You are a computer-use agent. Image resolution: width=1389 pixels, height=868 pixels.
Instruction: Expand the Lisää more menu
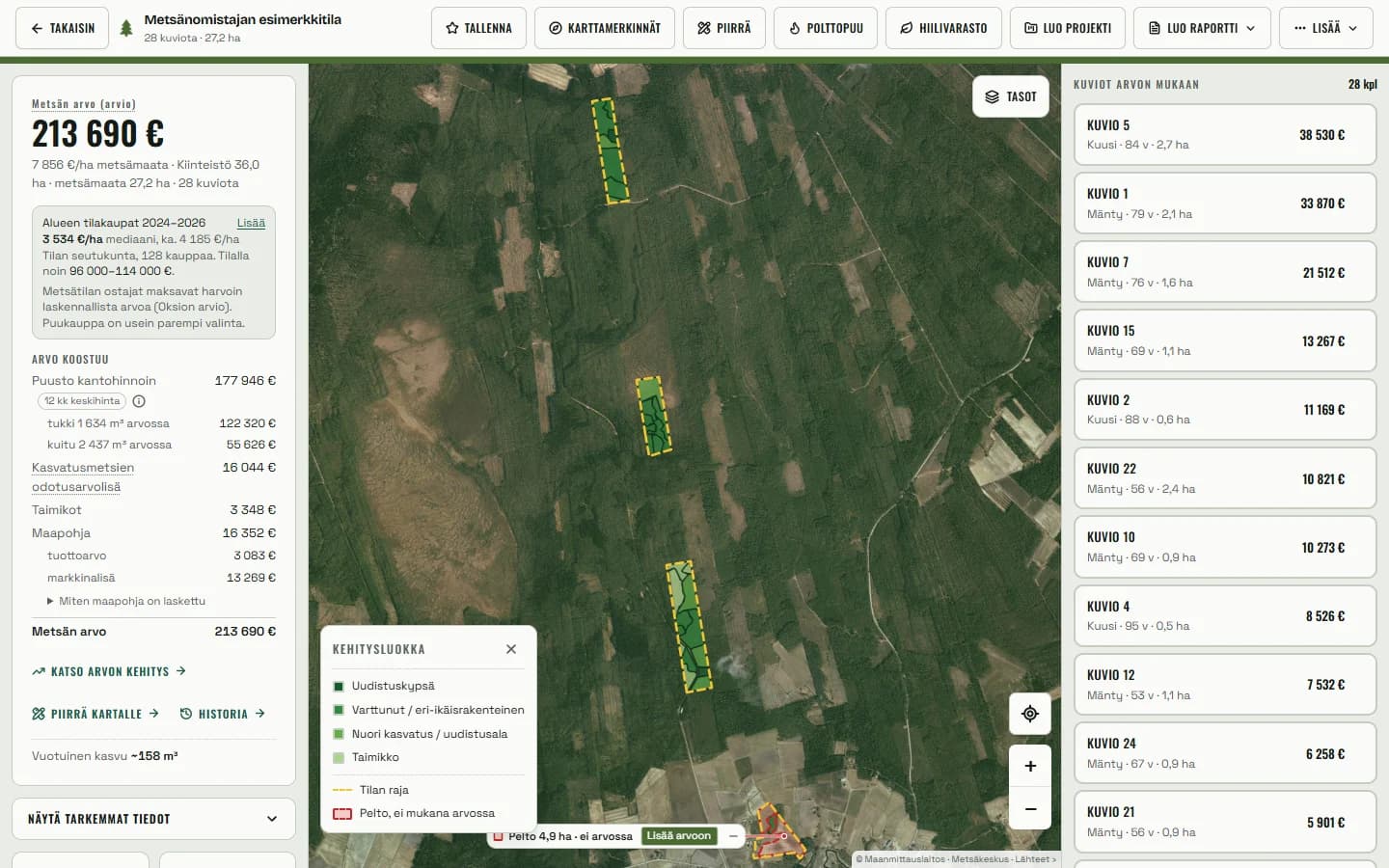pyautogui.click(x=1325, y=28)
